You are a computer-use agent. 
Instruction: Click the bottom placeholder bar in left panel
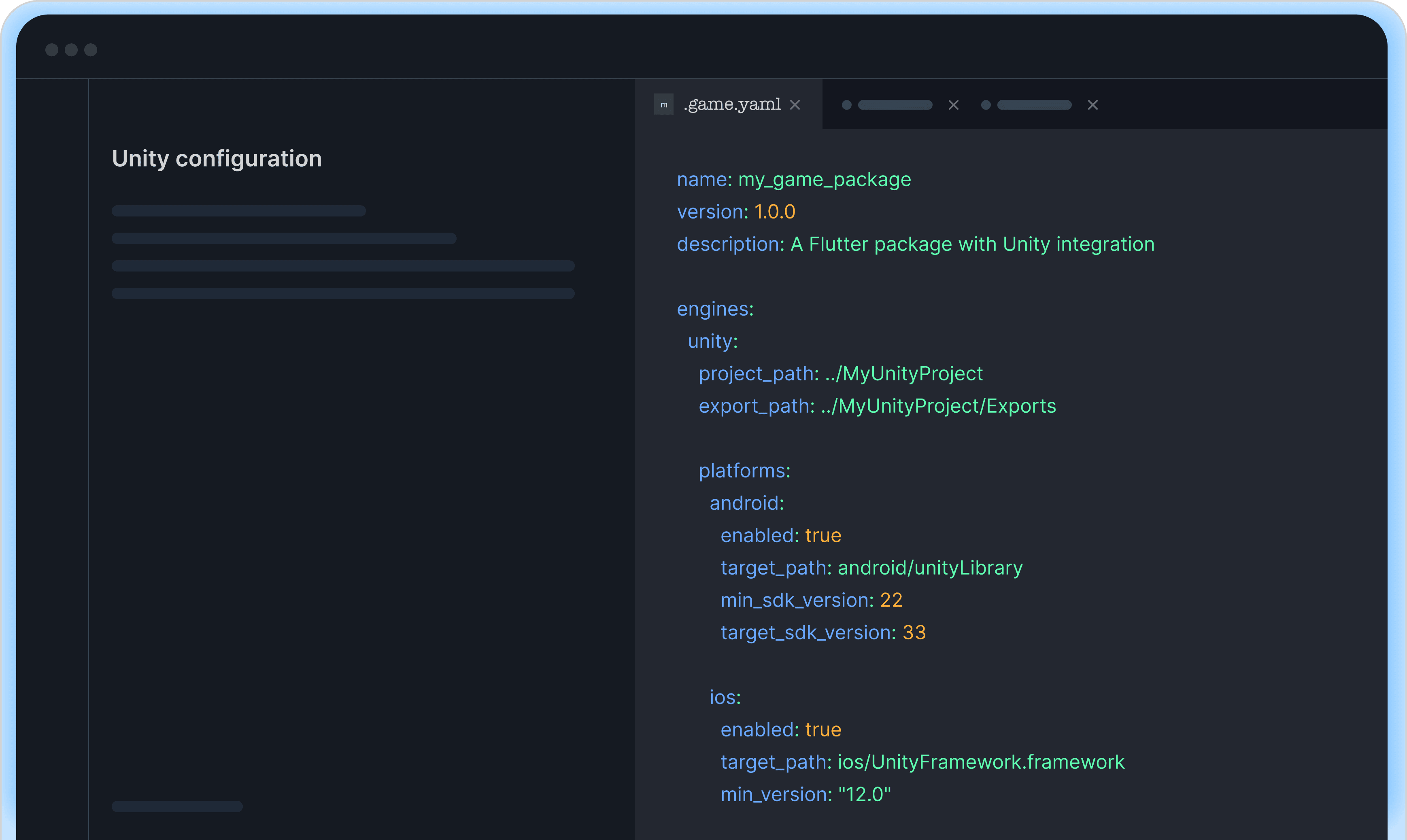[177, 806]
